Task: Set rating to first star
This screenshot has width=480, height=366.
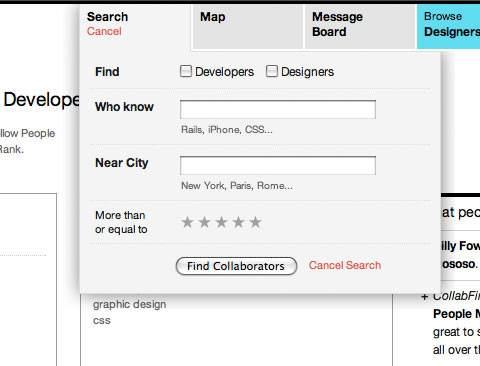Action: 187,222
